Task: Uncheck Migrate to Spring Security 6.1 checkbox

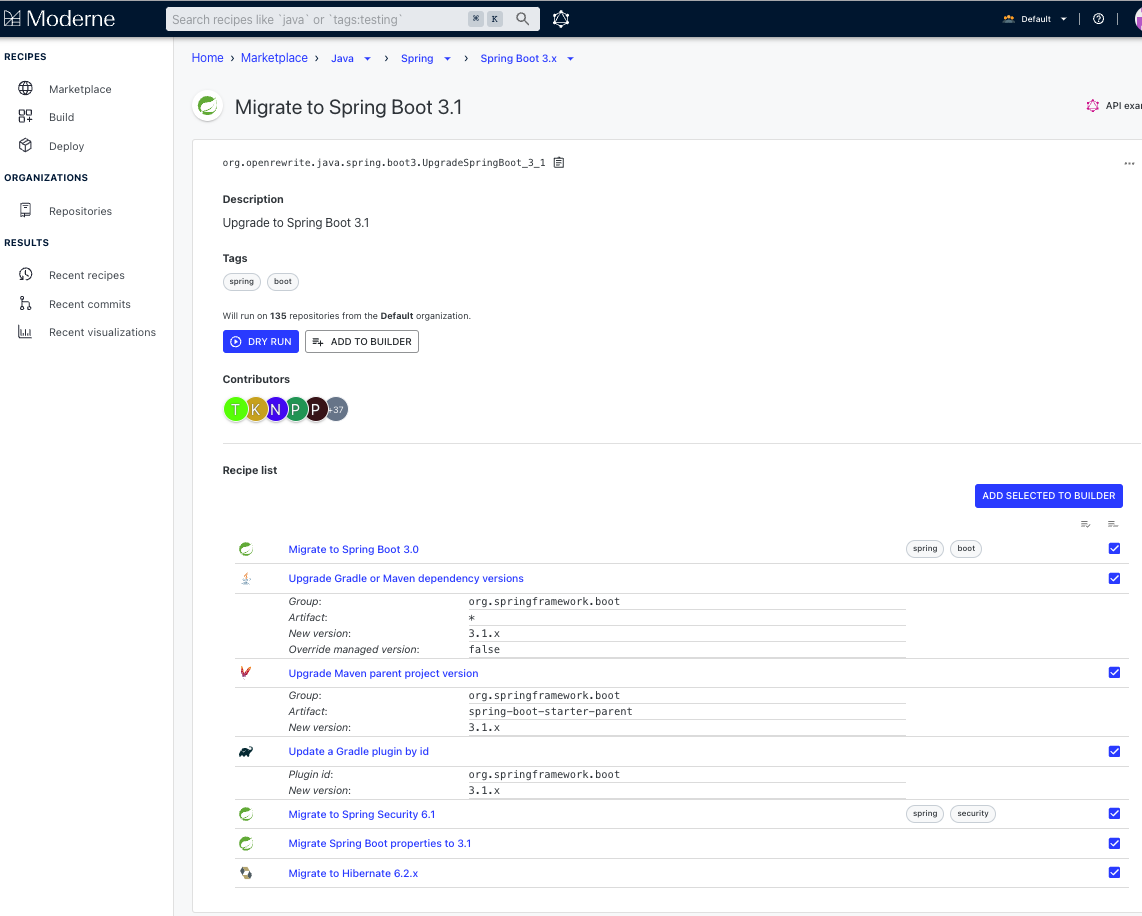Action: (1114, 813)
